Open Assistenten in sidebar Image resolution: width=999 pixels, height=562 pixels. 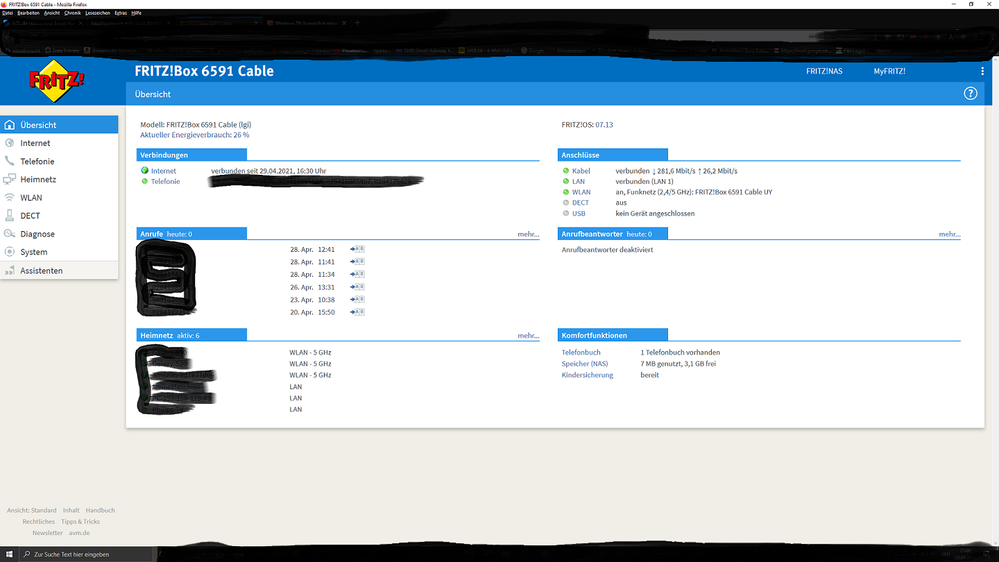(59, 270)
